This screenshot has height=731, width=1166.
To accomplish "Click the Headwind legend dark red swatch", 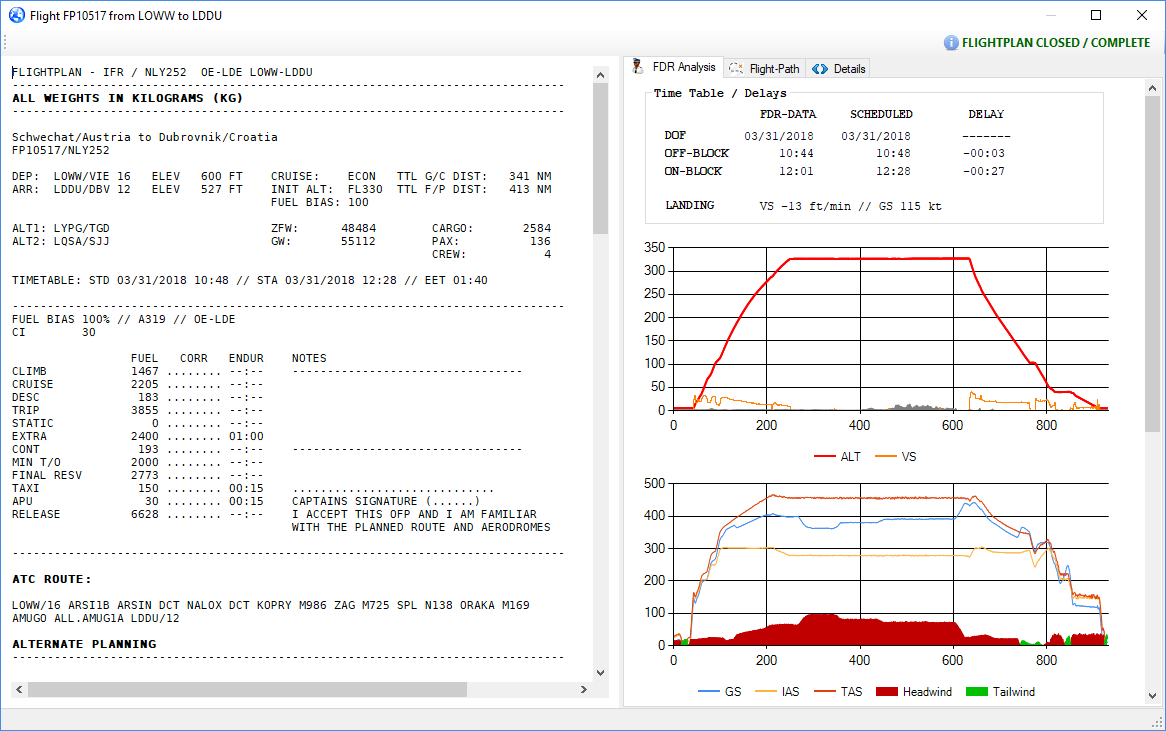I will coord(887,692).
